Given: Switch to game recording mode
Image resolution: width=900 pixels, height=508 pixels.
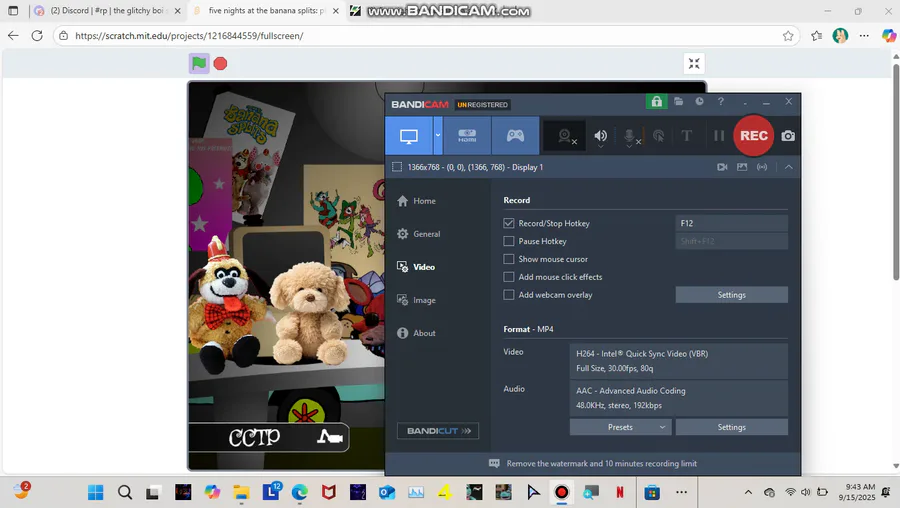Looking at the screenshot, I should pos(515,136).
